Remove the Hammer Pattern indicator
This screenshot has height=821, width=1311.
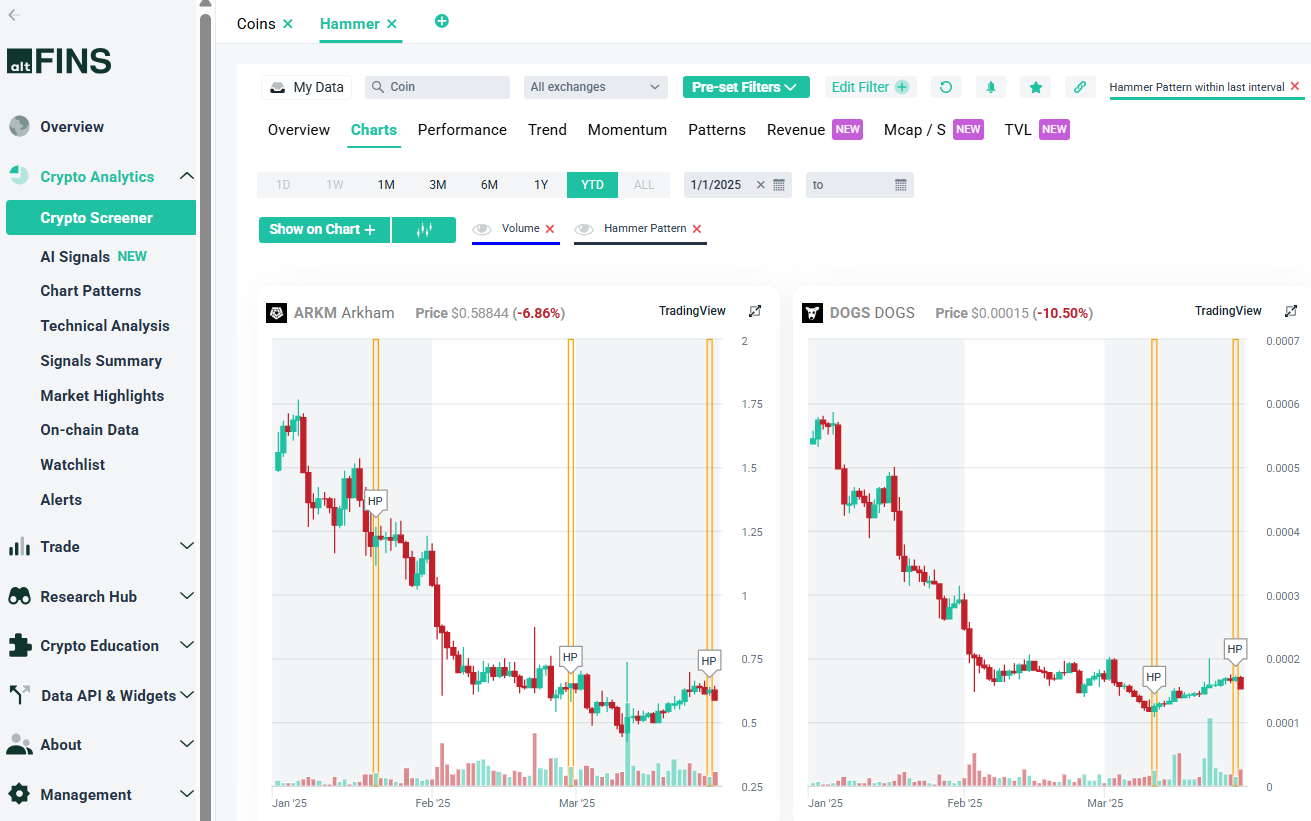[697, 229]
